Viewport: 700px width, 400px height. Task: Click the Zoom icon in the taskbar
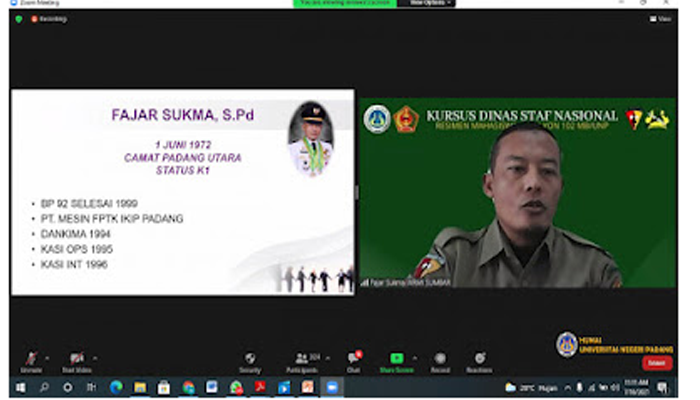point(331,387)
